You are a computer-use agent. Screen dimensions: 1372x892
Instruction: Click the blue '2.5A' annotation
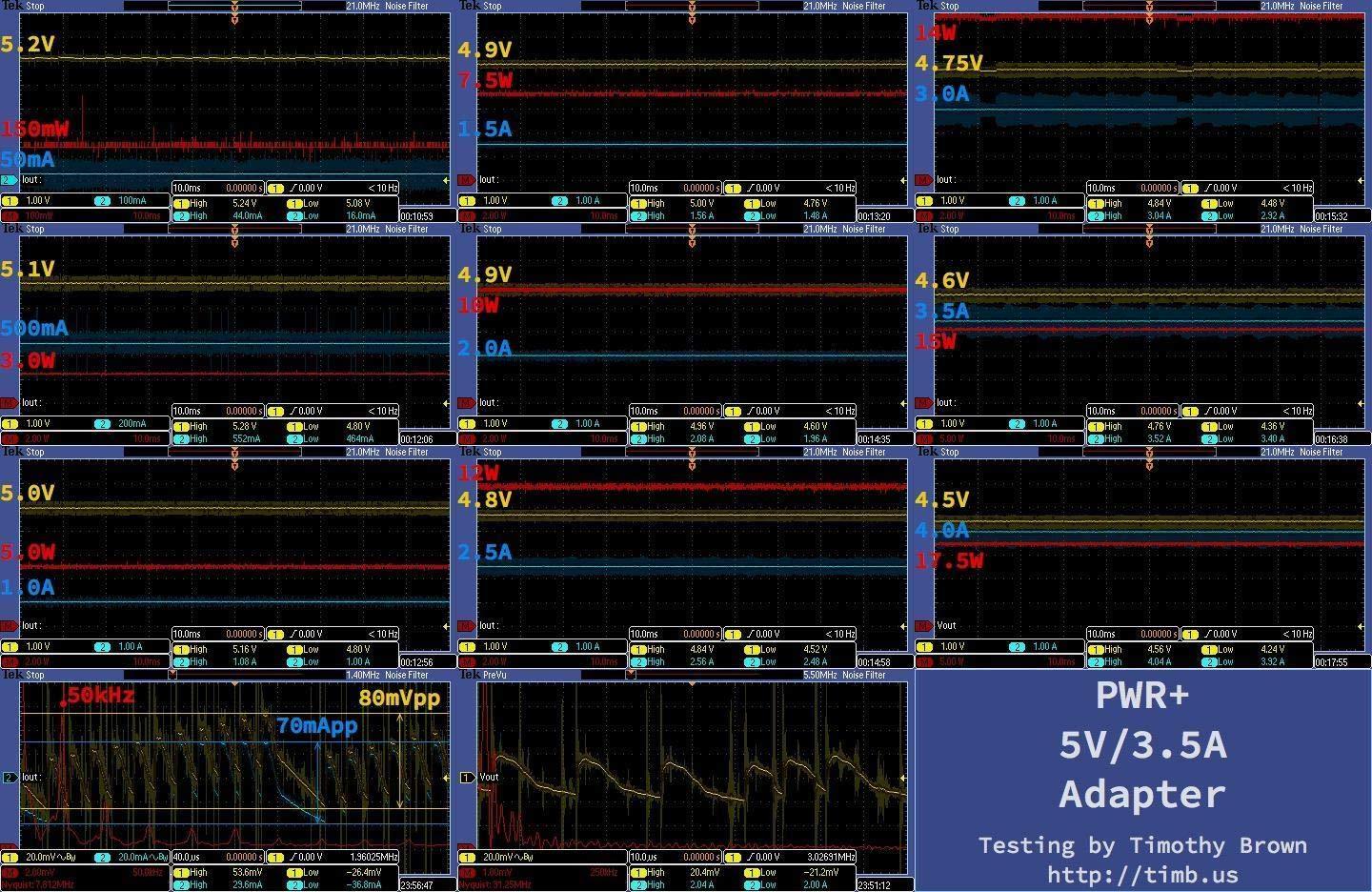pyautogui.click(x=485, y=552)
